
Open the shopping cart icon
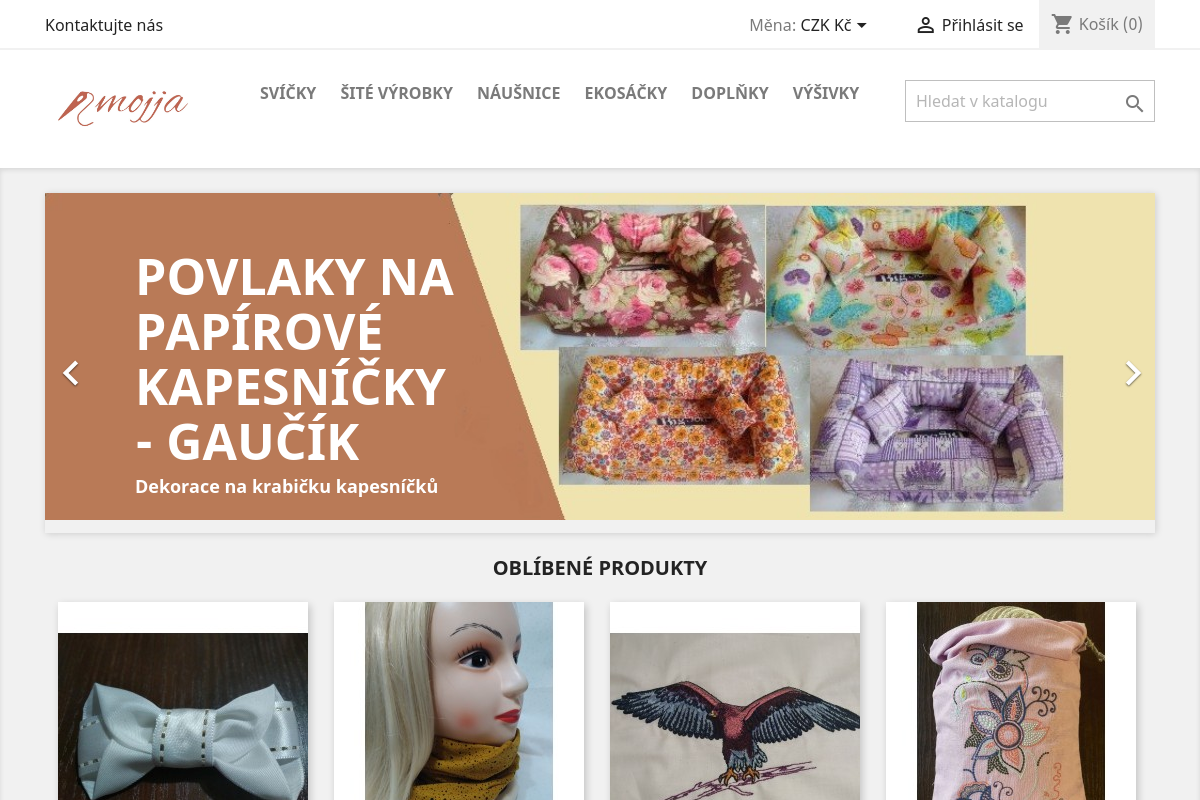point(1062,24)
